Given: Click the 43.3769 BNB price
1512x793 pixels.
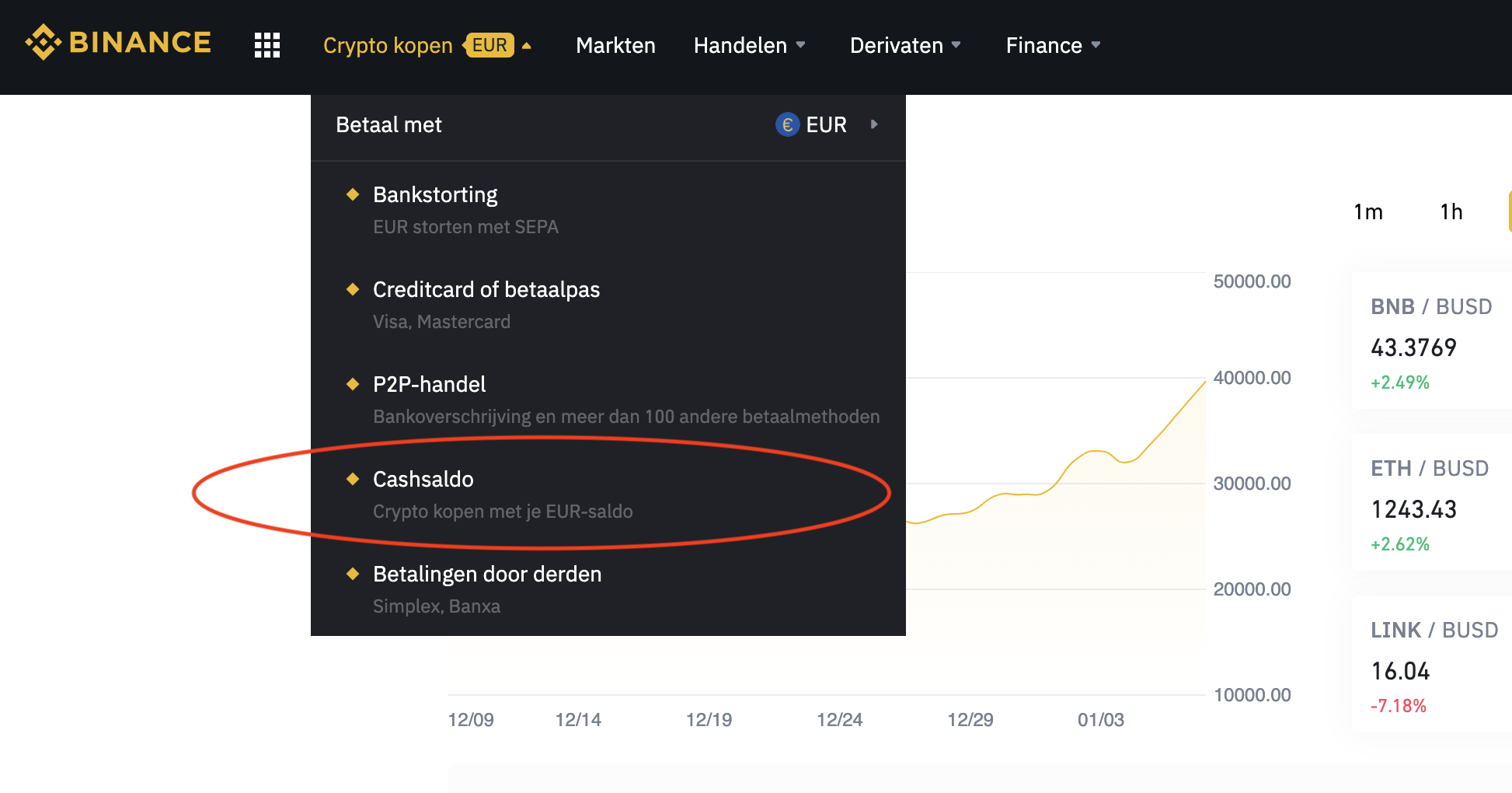Looking at the screenshot, I should (1413, 348).
